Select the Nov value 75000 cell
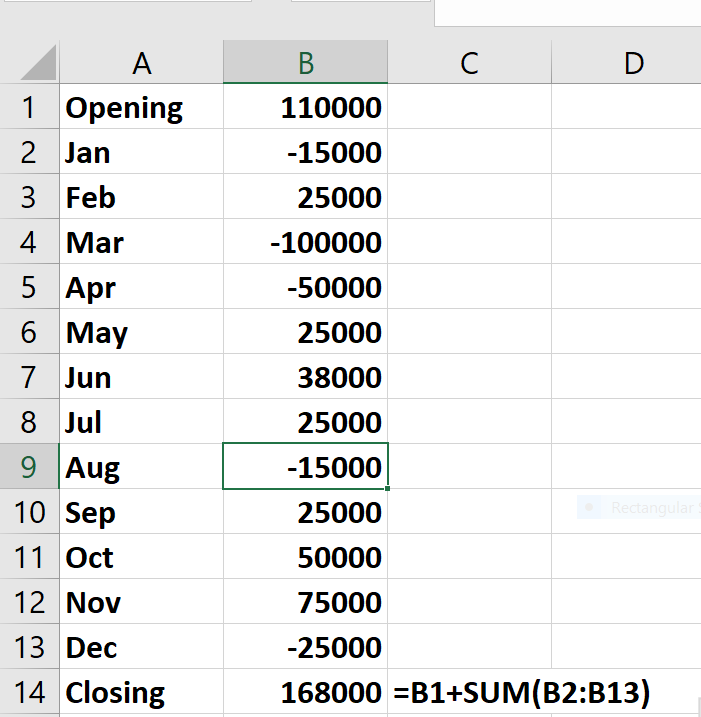This screenshot has width=701, height=717. [x=305, y=602]
